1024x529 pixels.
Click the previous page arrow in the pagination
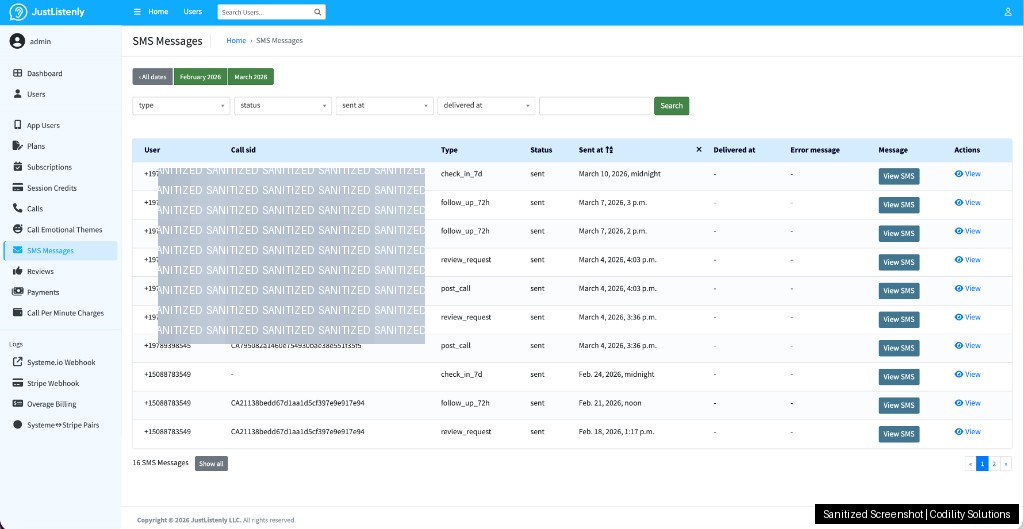[x=970, y=464]
